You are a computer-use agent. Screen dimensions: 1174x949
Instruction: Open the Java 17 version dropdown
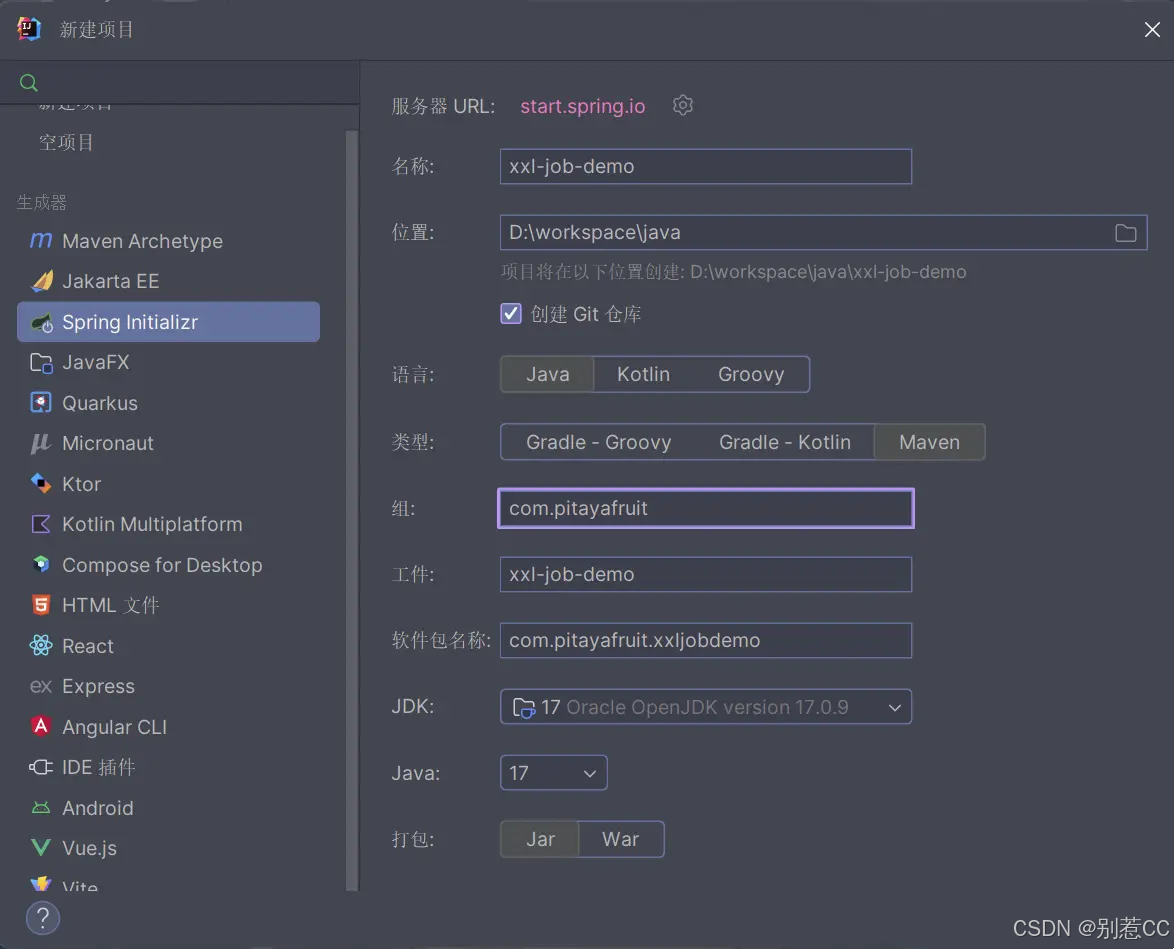[553, 772]
